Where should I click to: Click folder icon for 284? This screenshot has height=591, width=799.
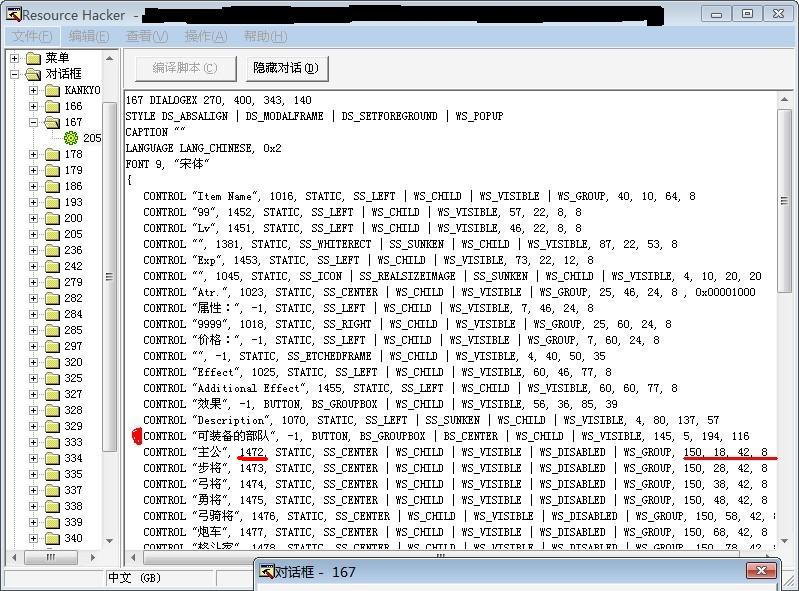point(52,314)
